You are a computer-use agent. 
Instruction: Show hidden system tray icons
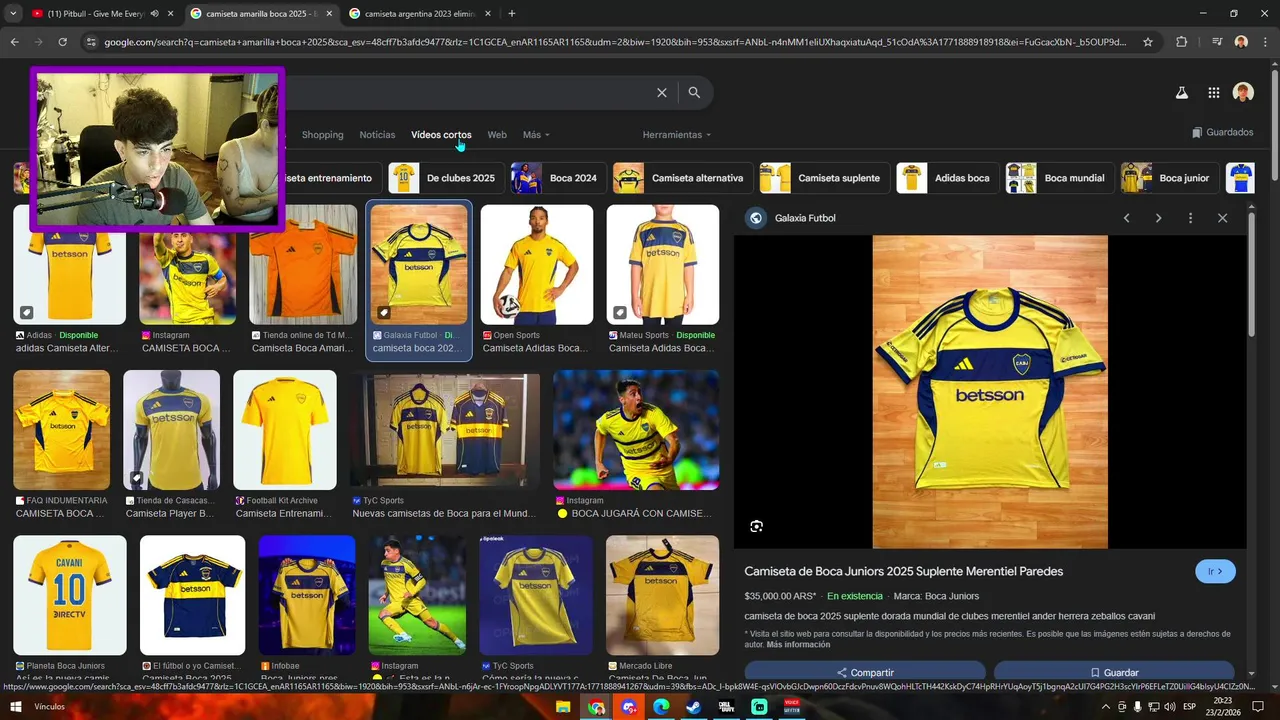click(x=1106, y=707)
